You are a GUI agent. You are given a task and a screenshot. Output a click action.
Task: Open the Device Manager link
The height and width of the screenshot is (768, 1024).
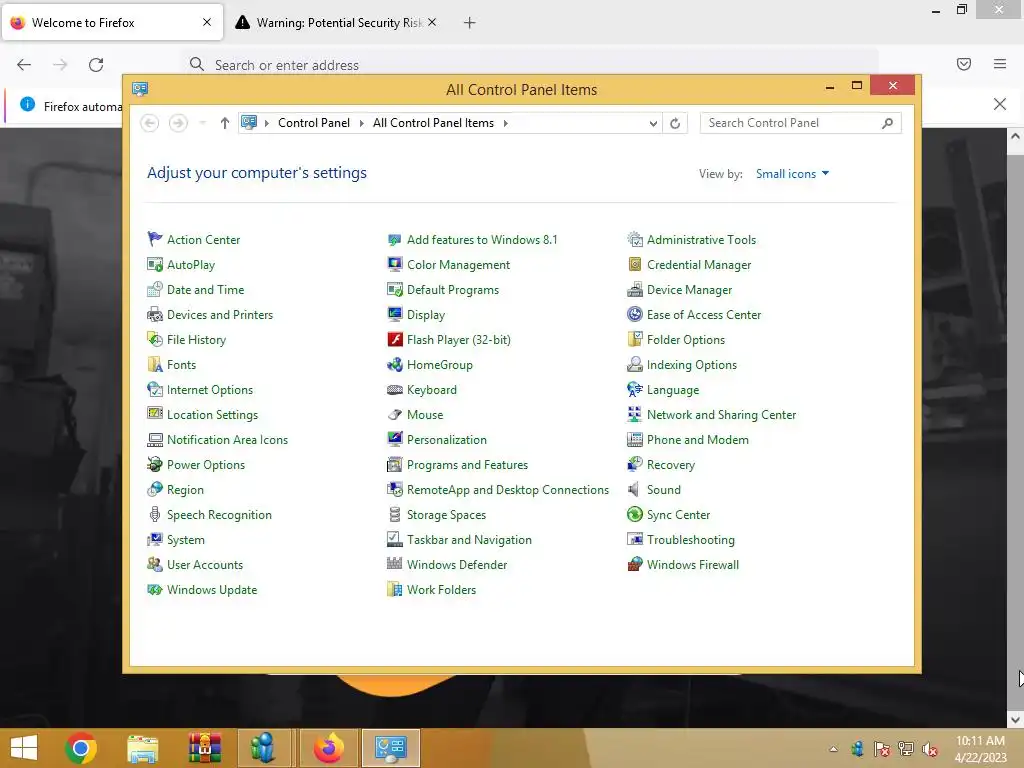coord(689,290)
